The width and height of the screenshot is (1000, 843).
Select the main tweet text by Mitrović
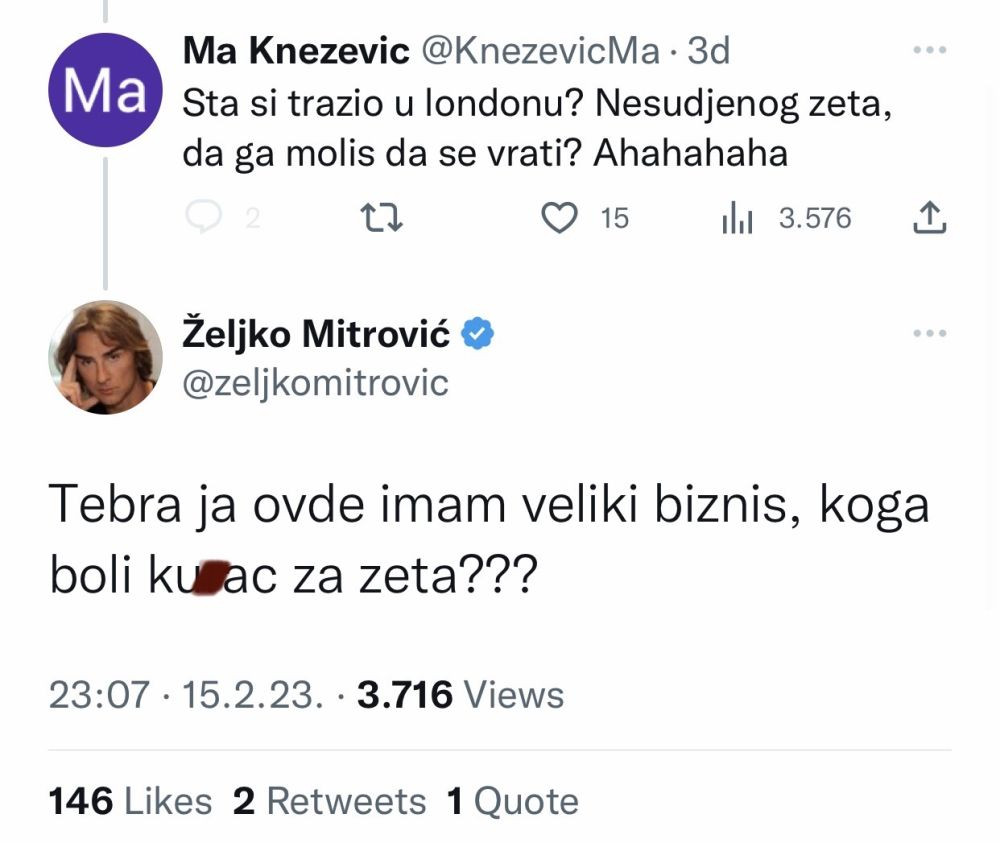point(488,540)
